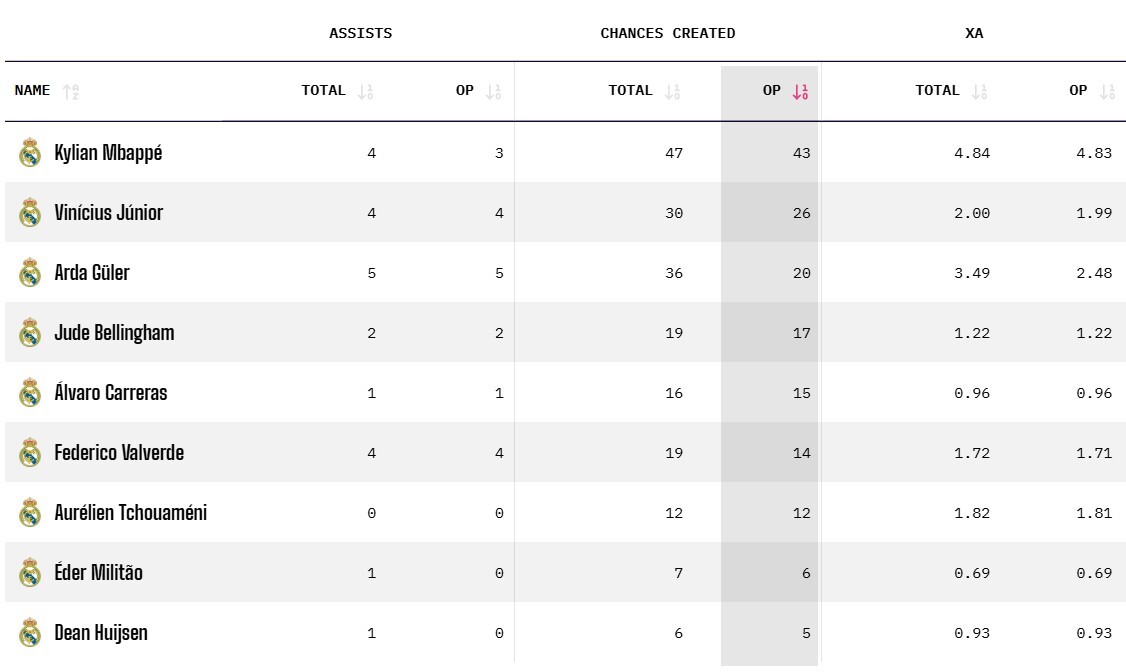Image resolution: width=1126 pixels, height=672 pixels.
Task: Sort by Chances Created Total icon
Action: tap(673, 91)
